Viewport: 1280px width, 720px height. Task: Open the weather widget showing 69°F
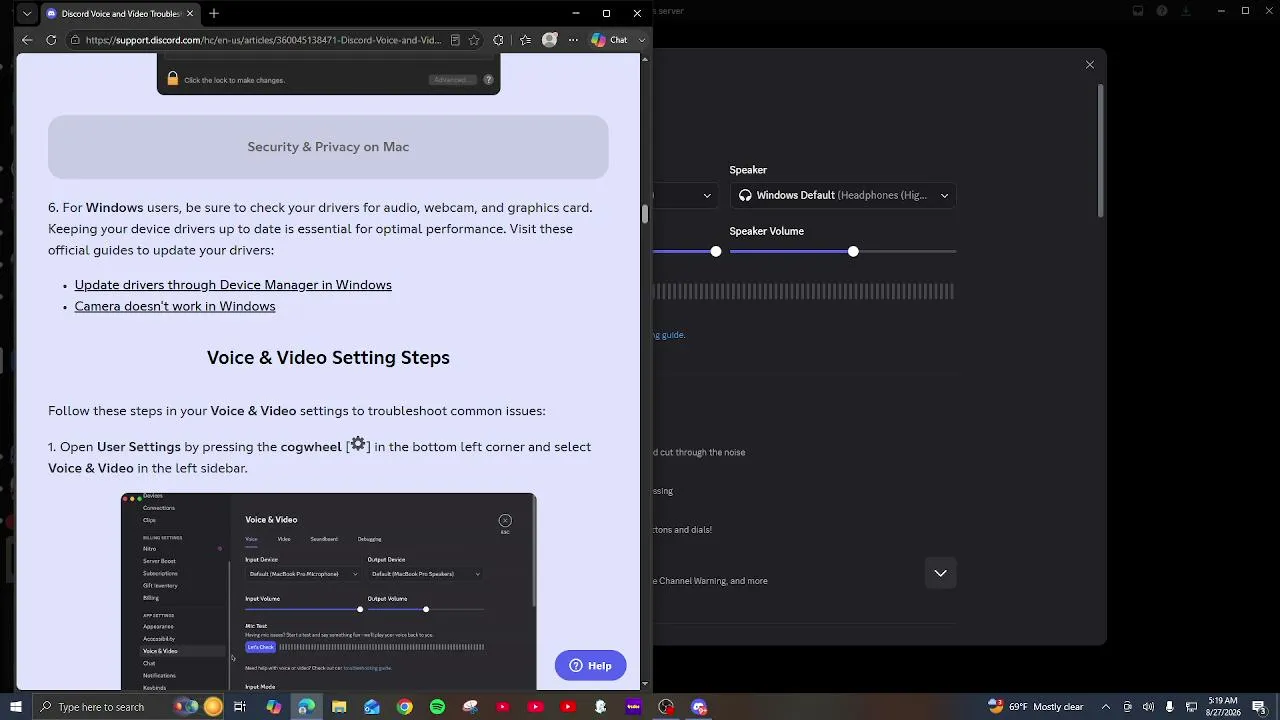[1035, 707]
